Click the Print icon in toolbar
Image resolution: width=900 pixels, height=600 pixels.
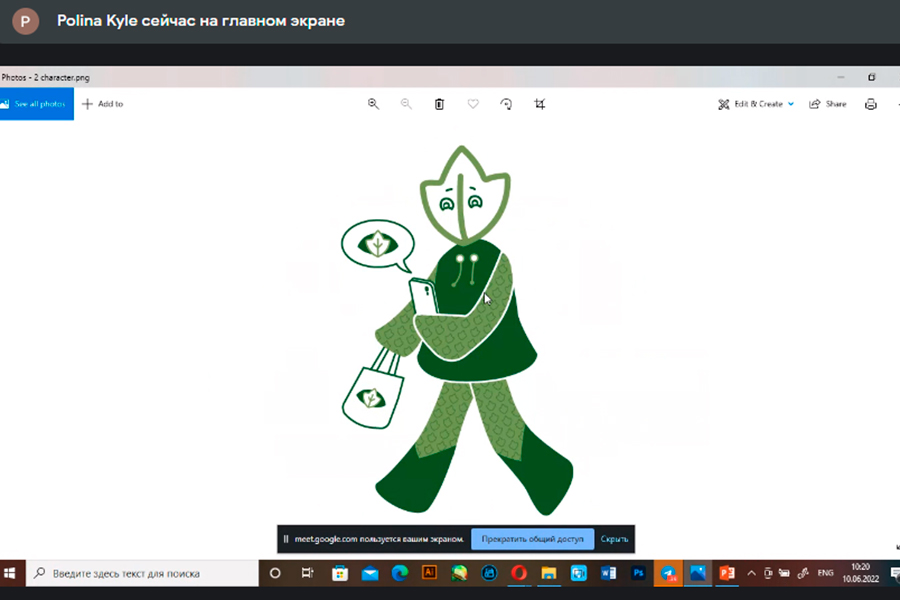pos(870,104)
